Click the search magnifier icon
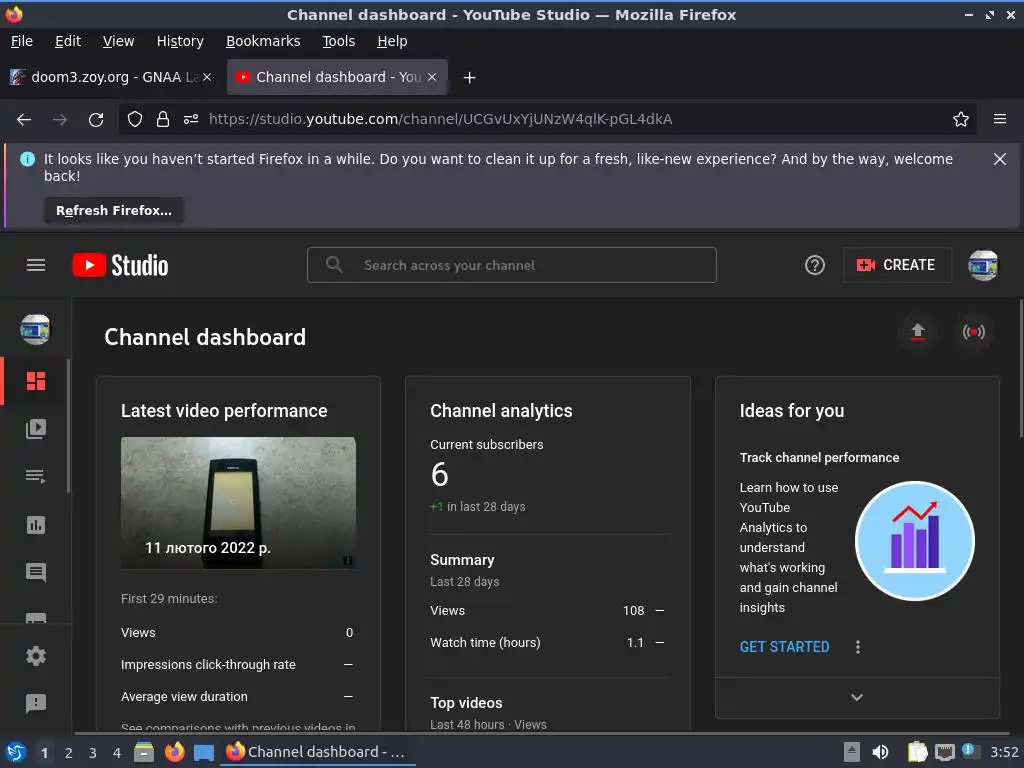The width and height of the screenshot is (1024, 768). [x=334, y=265]
